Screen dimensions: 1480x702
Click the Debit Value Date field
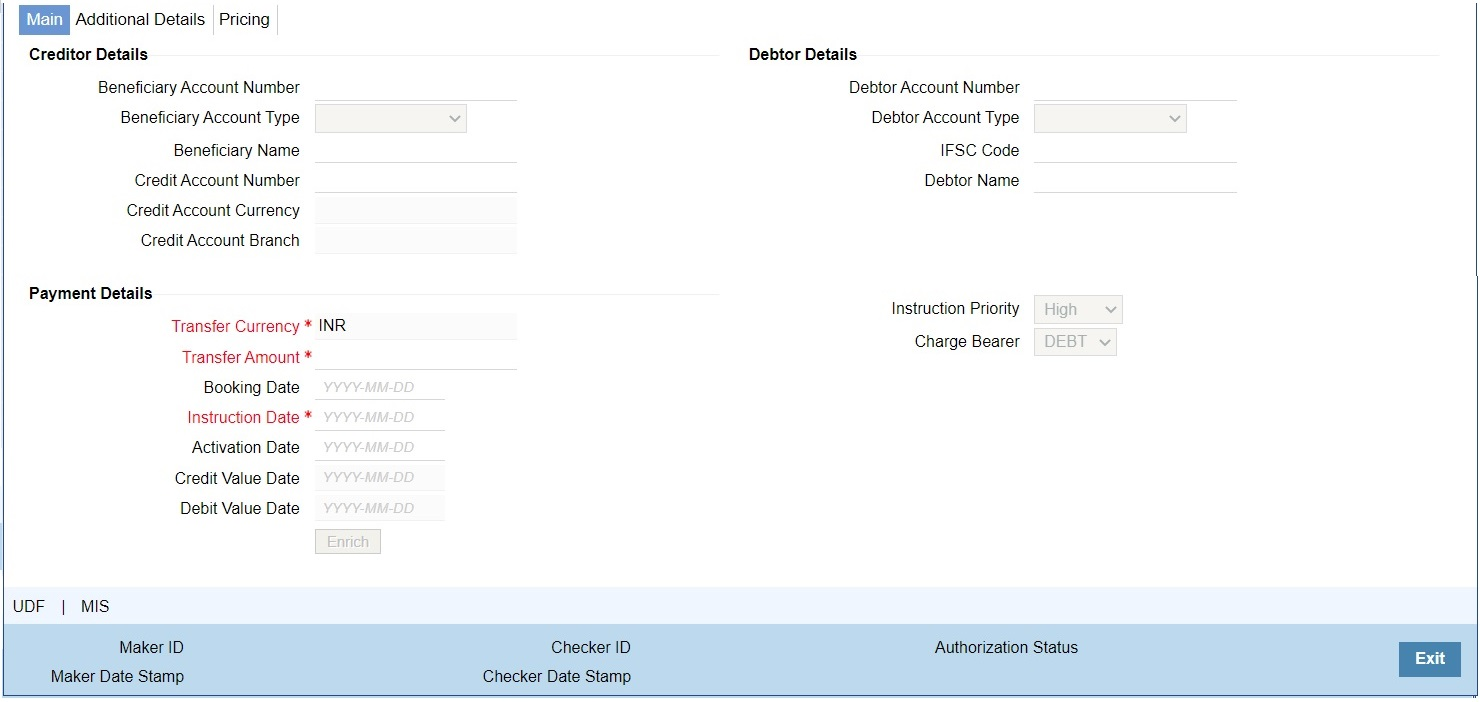pyautogui.click(x=380, y=508)
